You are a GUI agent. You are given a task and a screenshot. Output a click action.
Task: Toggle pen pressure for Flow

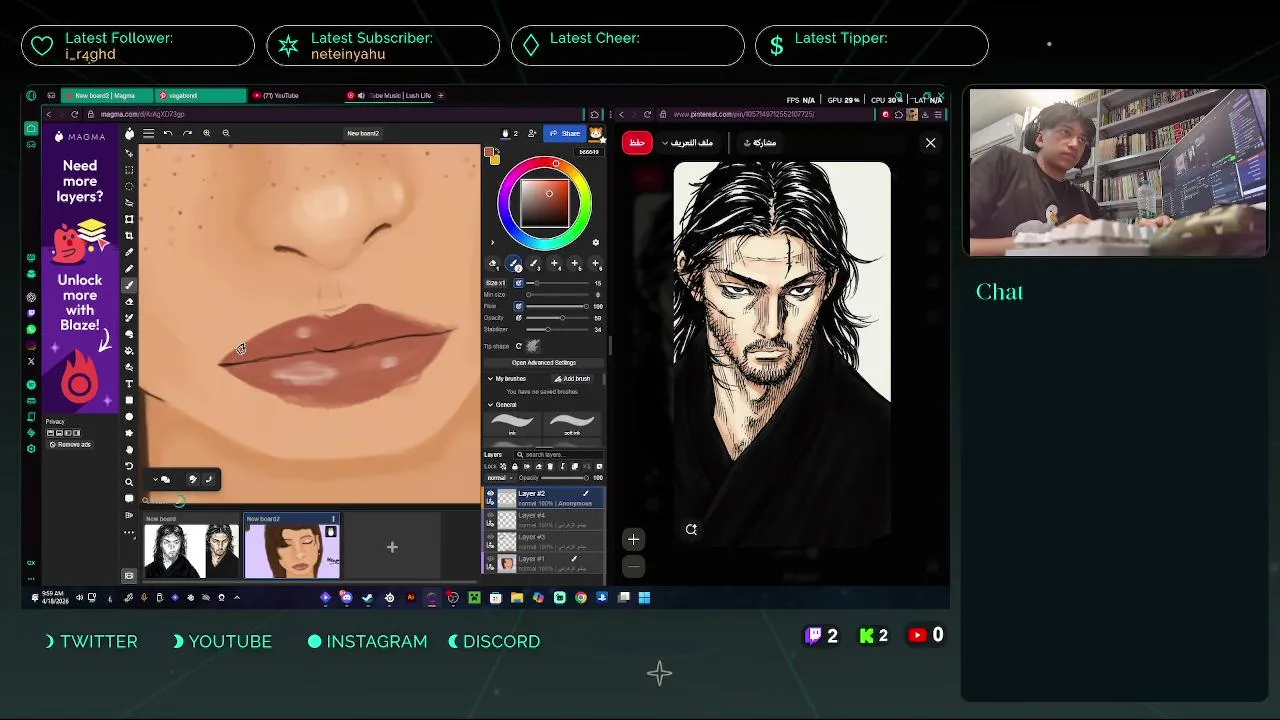pos(518,306)
